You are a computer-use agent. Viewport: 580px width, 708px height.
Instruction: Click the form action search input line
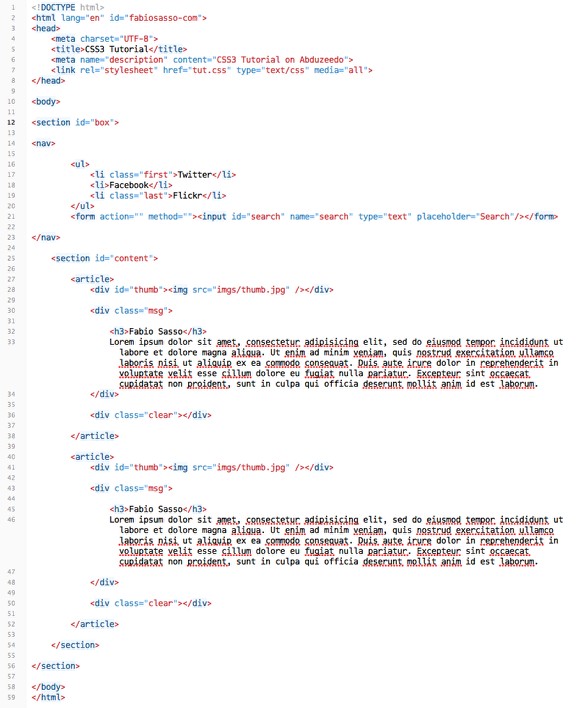coord(314,216)
